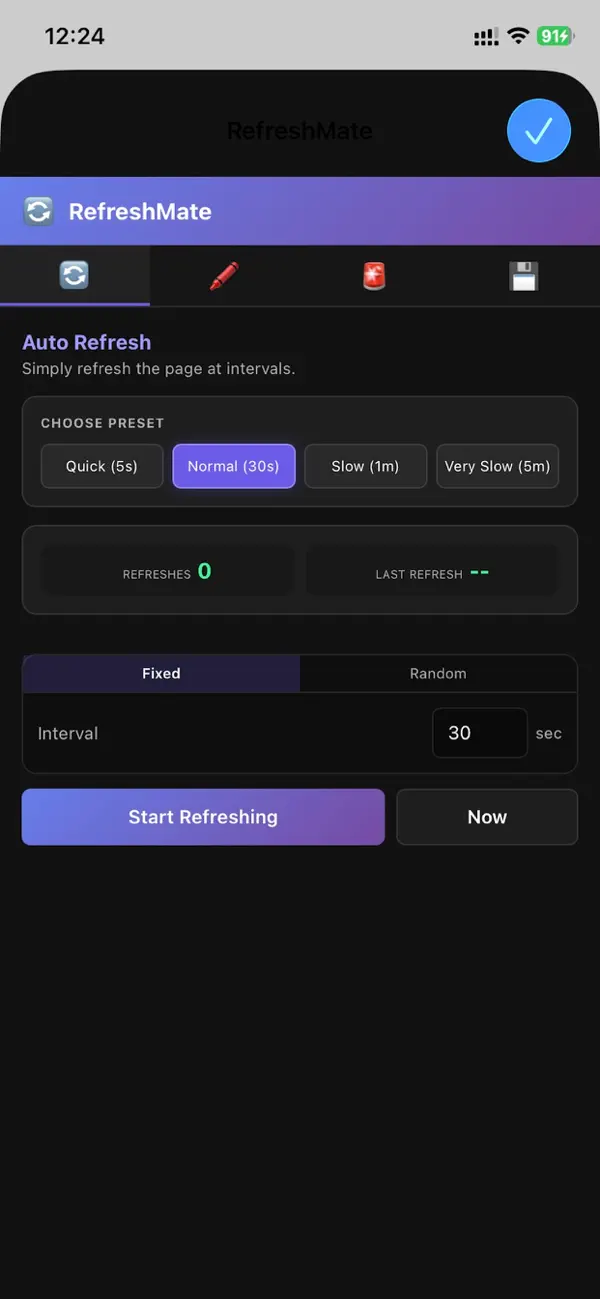Click Now to refresh immediately

point(487,817)
